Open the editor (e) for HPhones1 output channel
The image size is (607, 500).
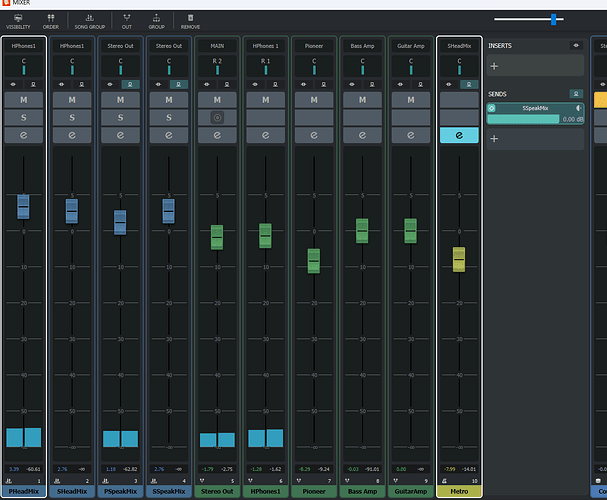pos(266,135)
